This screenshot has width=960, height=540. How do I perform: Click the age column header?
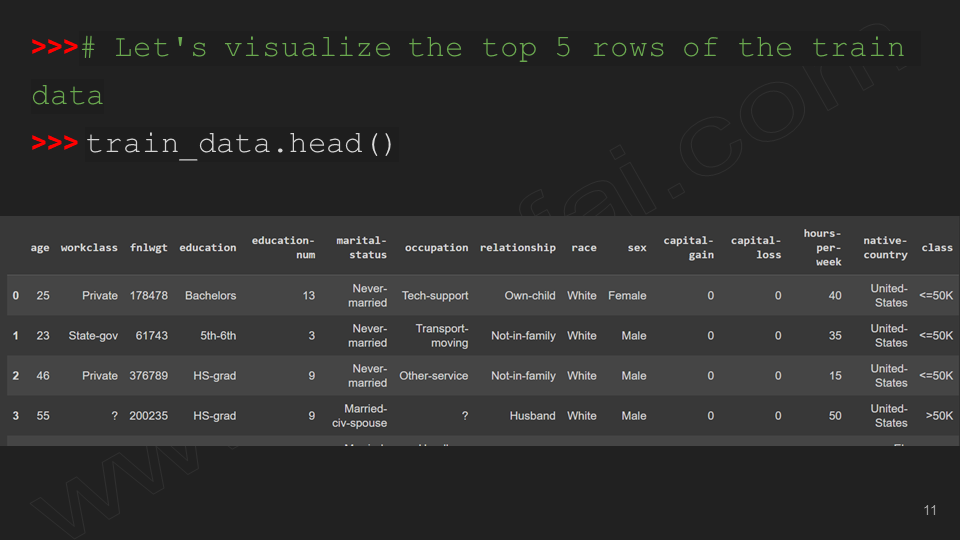[x=40, y=247]
